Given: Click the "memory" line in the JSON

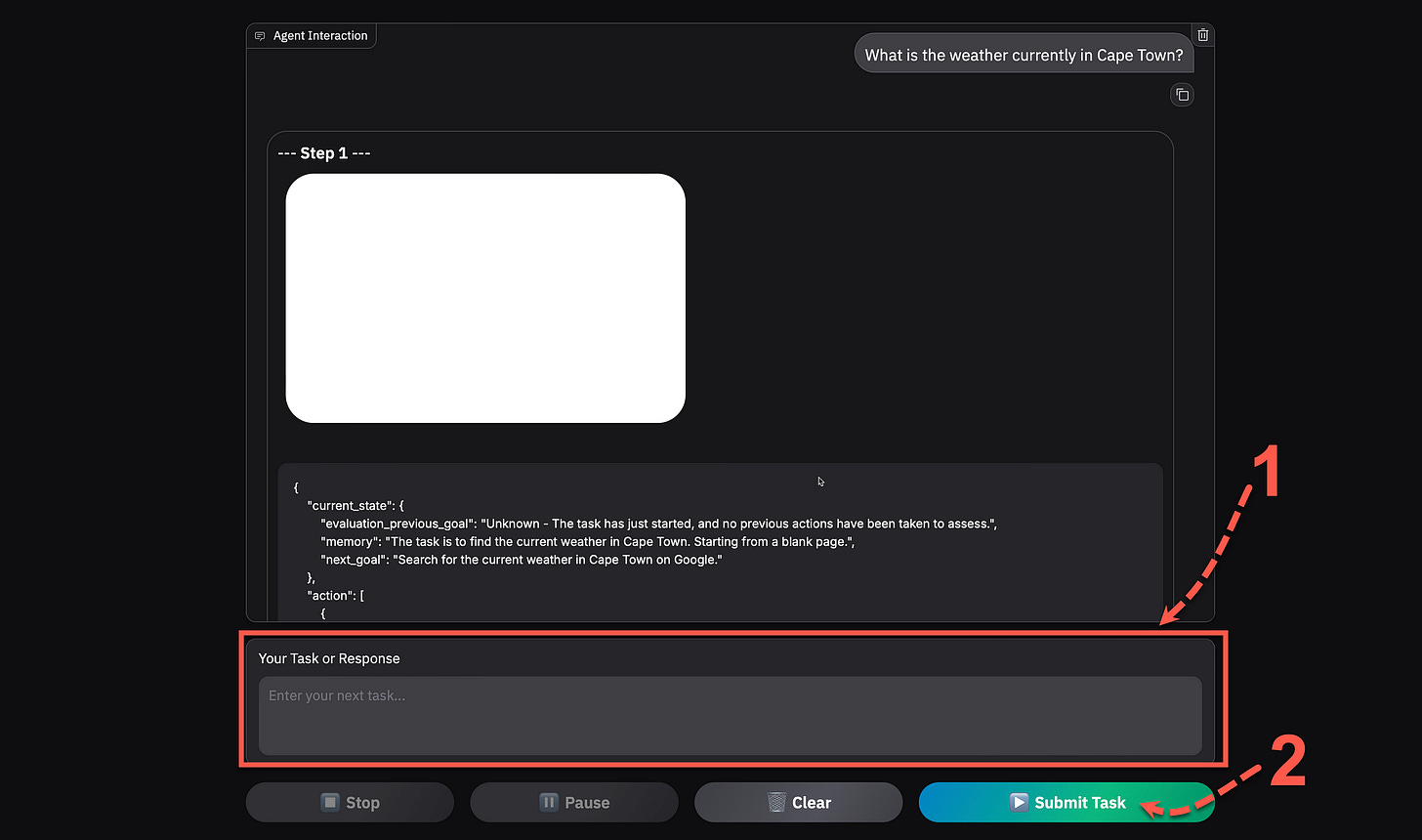Looking at the screenshot, I should [588, 541].
